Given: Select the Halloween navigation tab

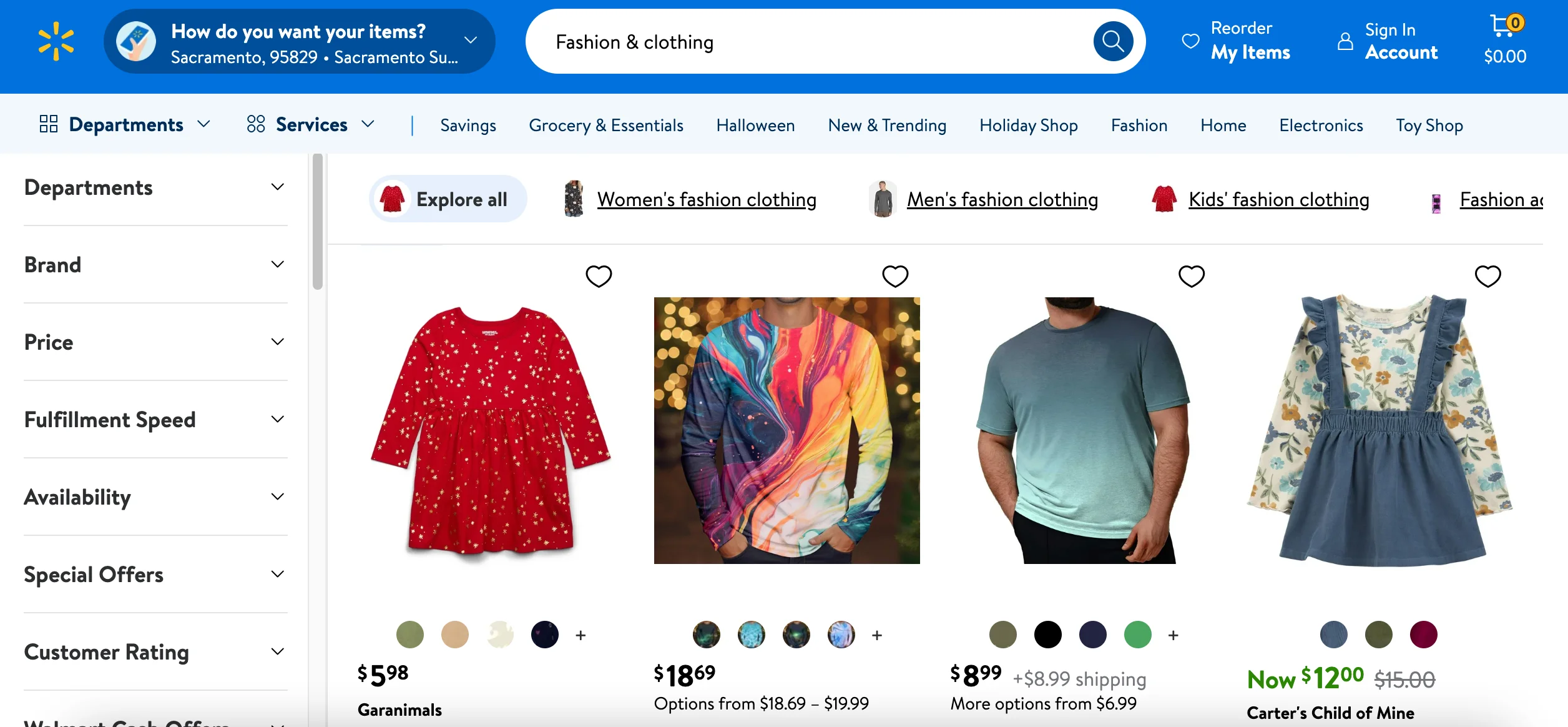Looking at the screenshot, I should pos(755,124).
